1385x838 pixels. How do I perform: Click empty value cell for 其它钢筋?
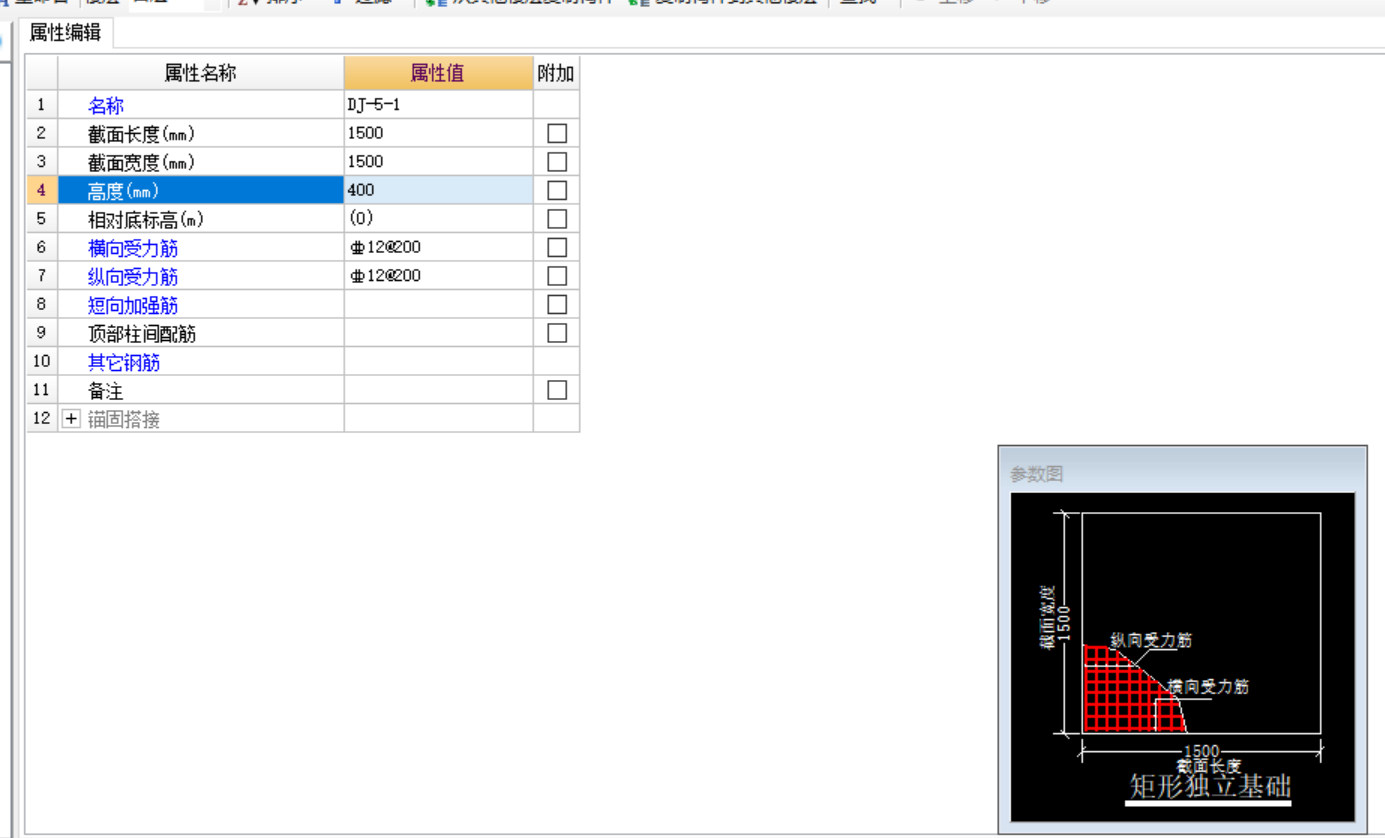pyautogui.click(x=438, y=361)
